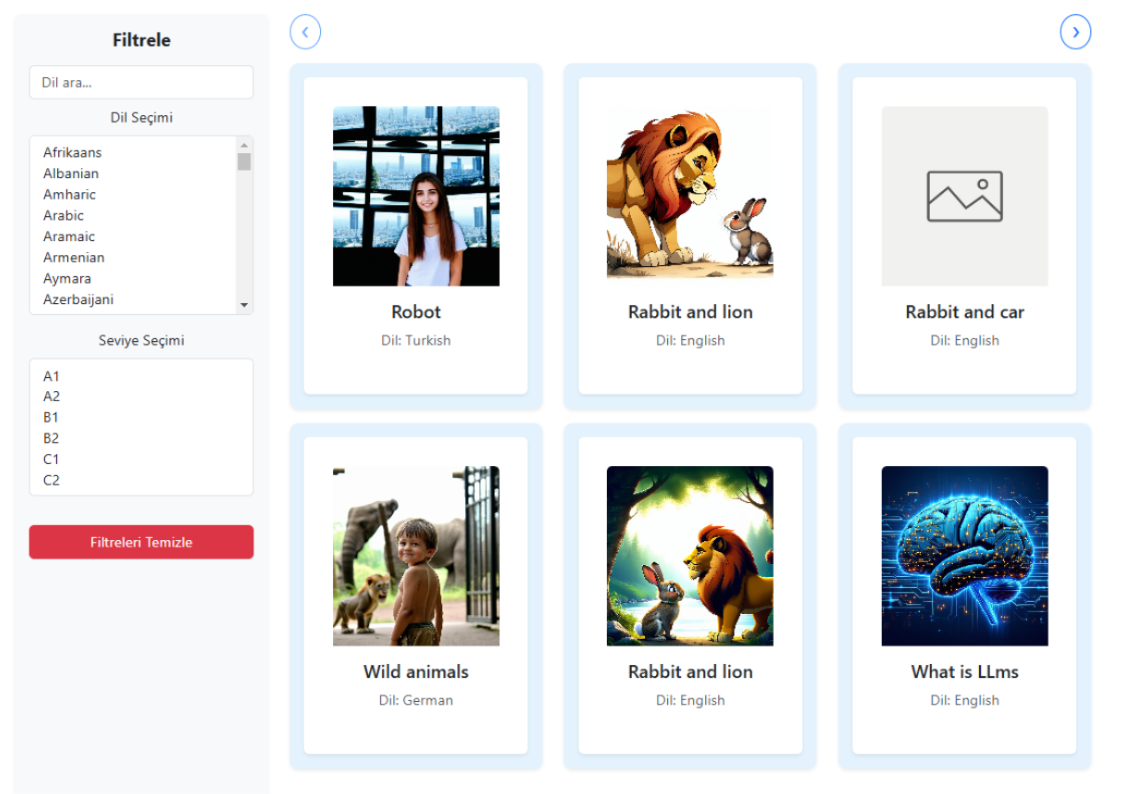Click the Robot card title
Screen dimensions: 1142x794
[416, 312]
